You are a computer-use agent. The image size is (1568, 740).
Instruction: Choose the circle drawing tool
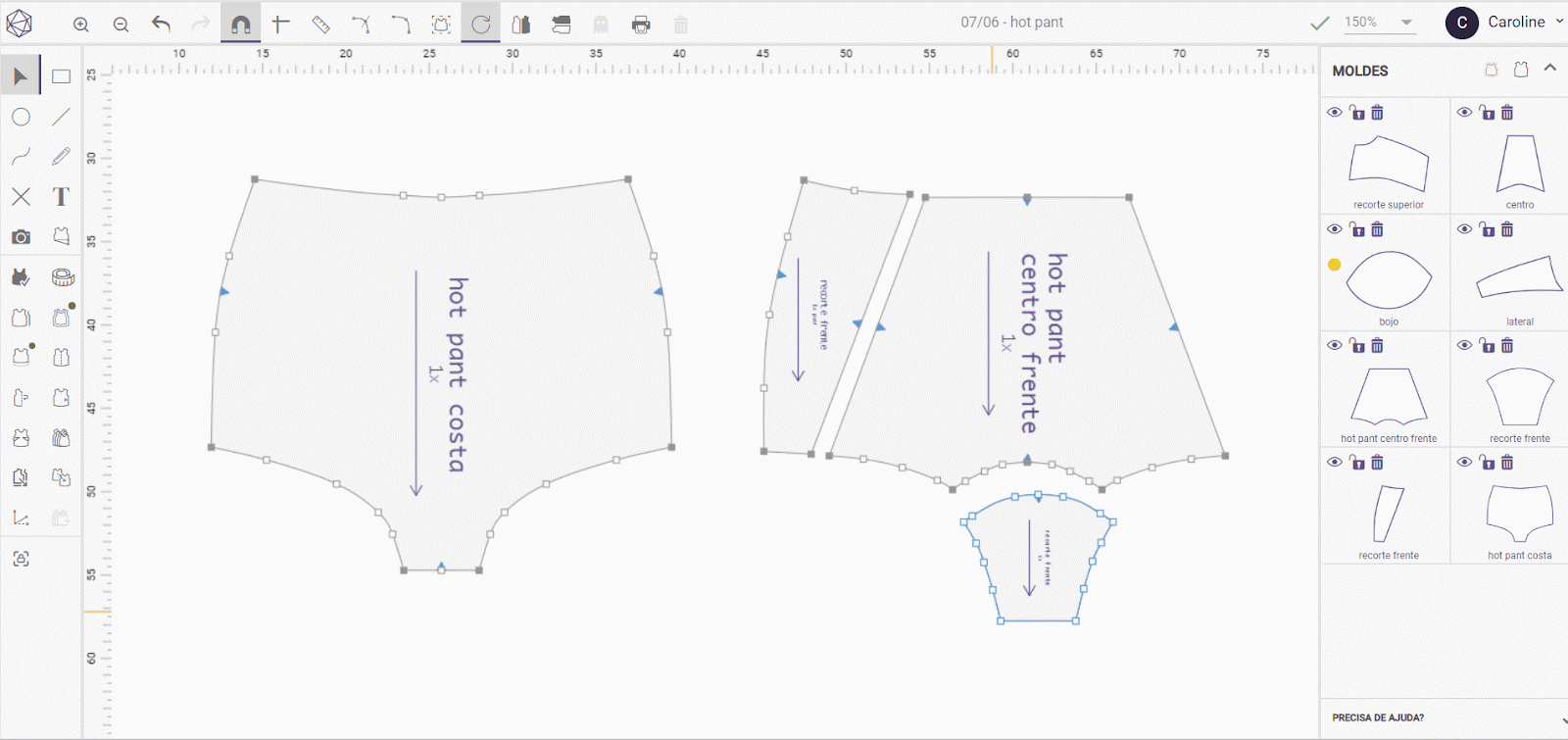(21, 118)
